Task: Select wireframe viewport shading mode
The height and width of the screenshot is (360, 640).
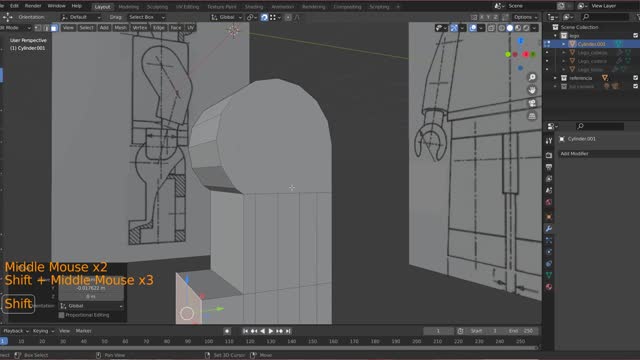Action: click(502, 28)
